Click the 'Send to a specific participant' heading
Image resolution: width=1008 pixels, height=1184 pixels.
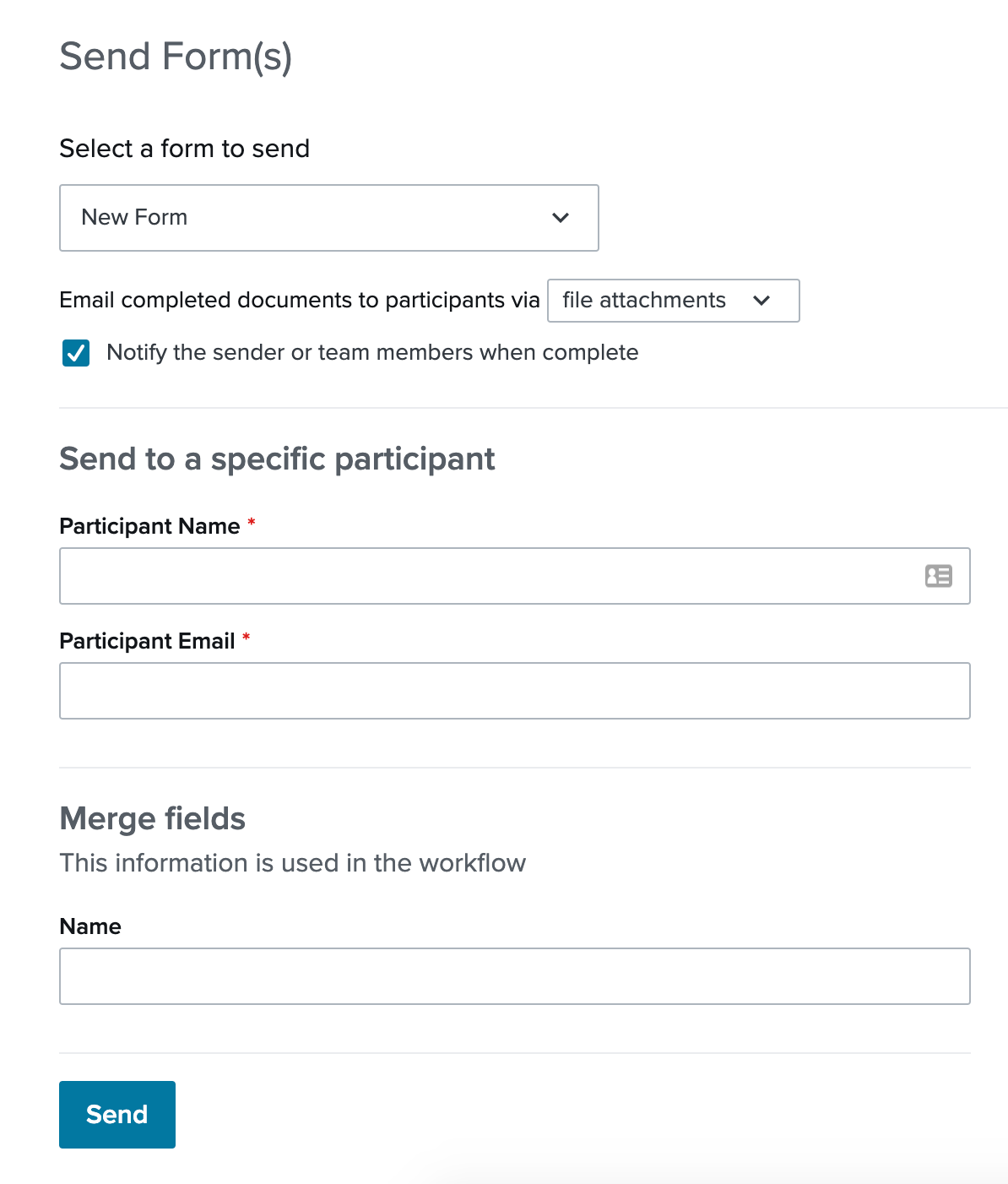277,459
